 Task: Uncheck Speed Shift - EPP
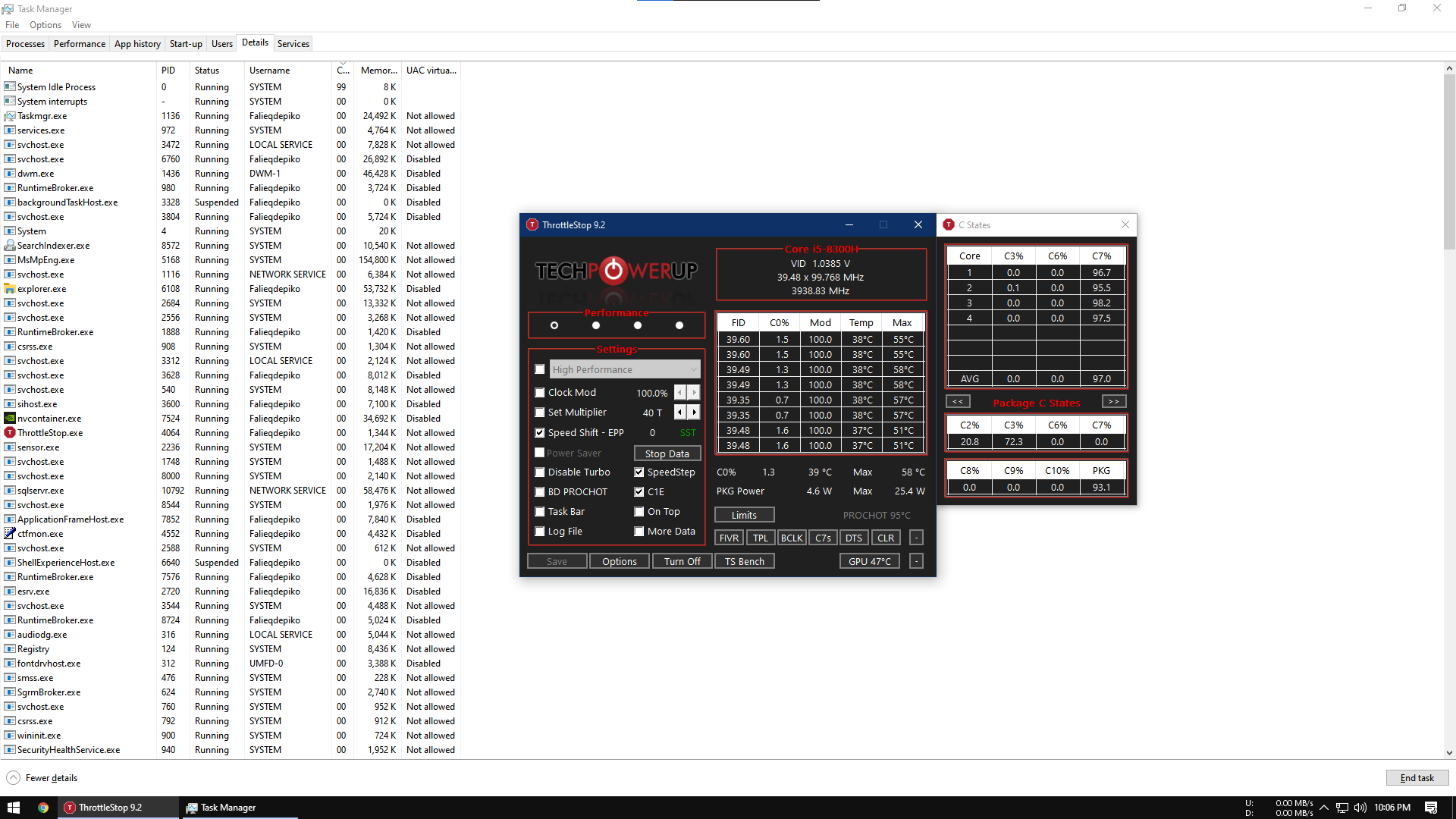(x=540, y=433)
